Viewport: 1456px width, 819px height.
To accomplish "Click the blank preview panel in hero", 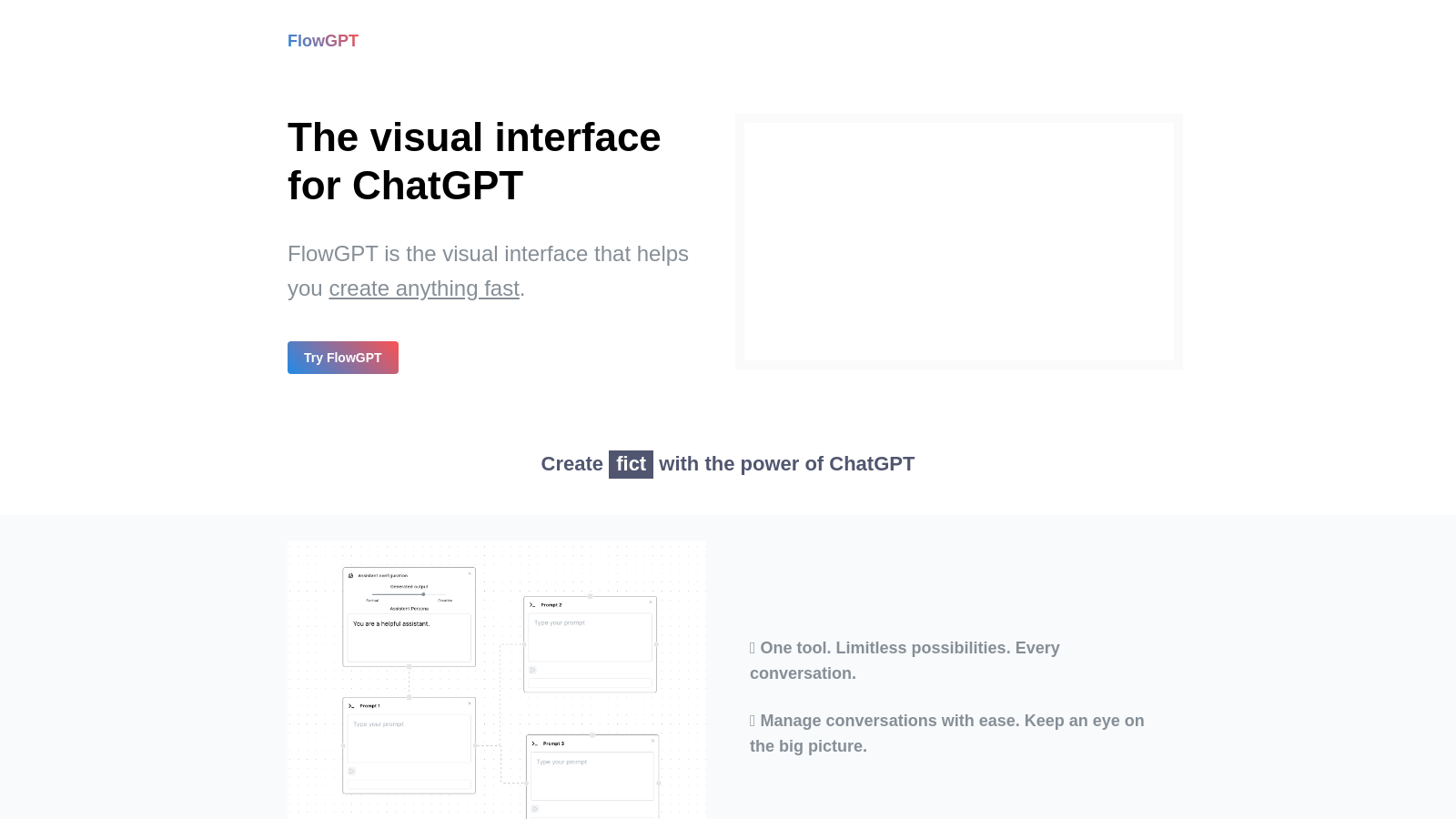I will [x=958, y=241].
